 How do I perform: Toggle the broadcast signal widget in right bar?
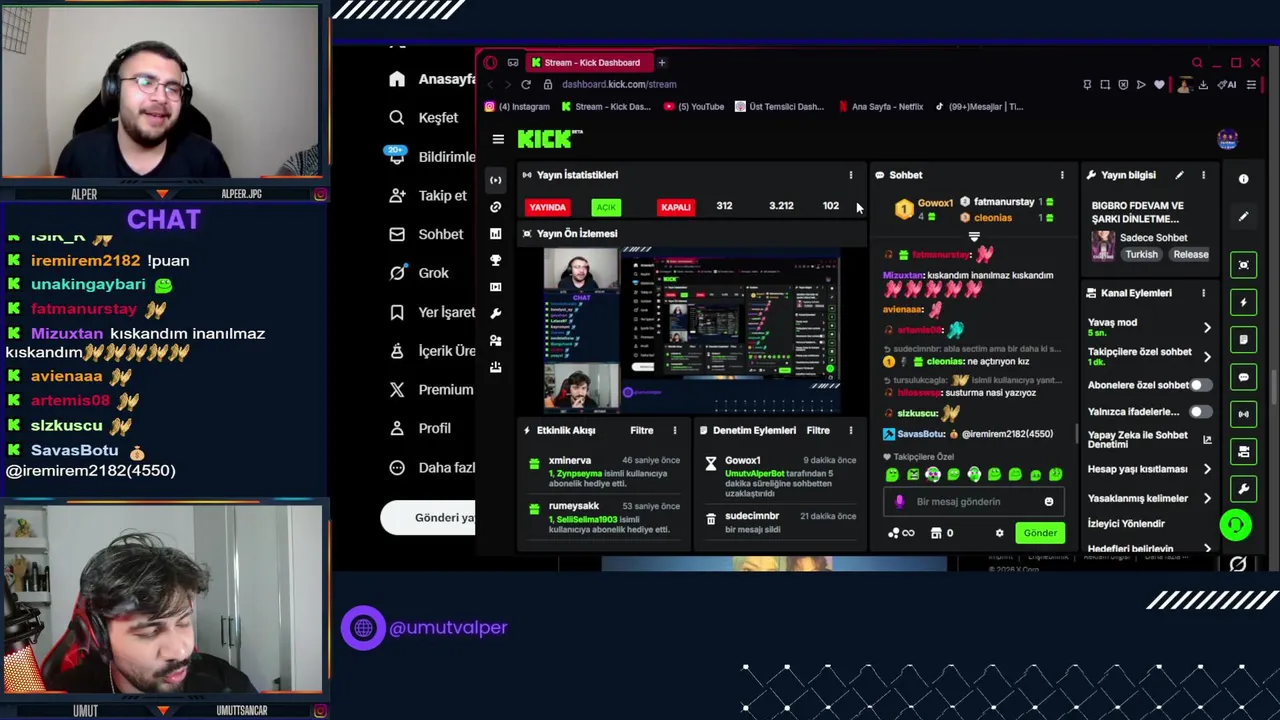click(1243, 414)
